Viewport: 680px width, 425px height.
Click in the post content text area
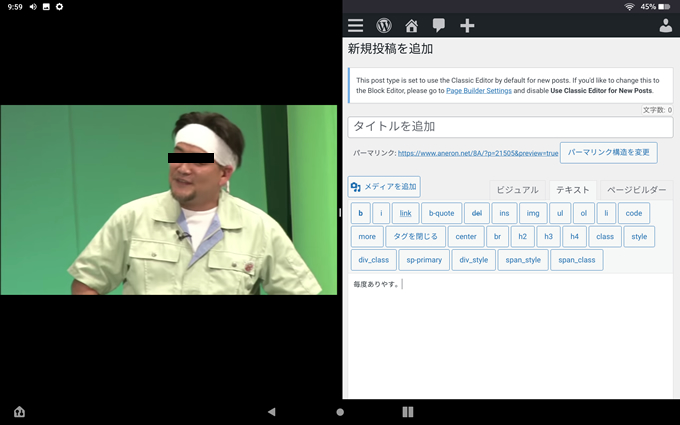[x=510, y=336]
